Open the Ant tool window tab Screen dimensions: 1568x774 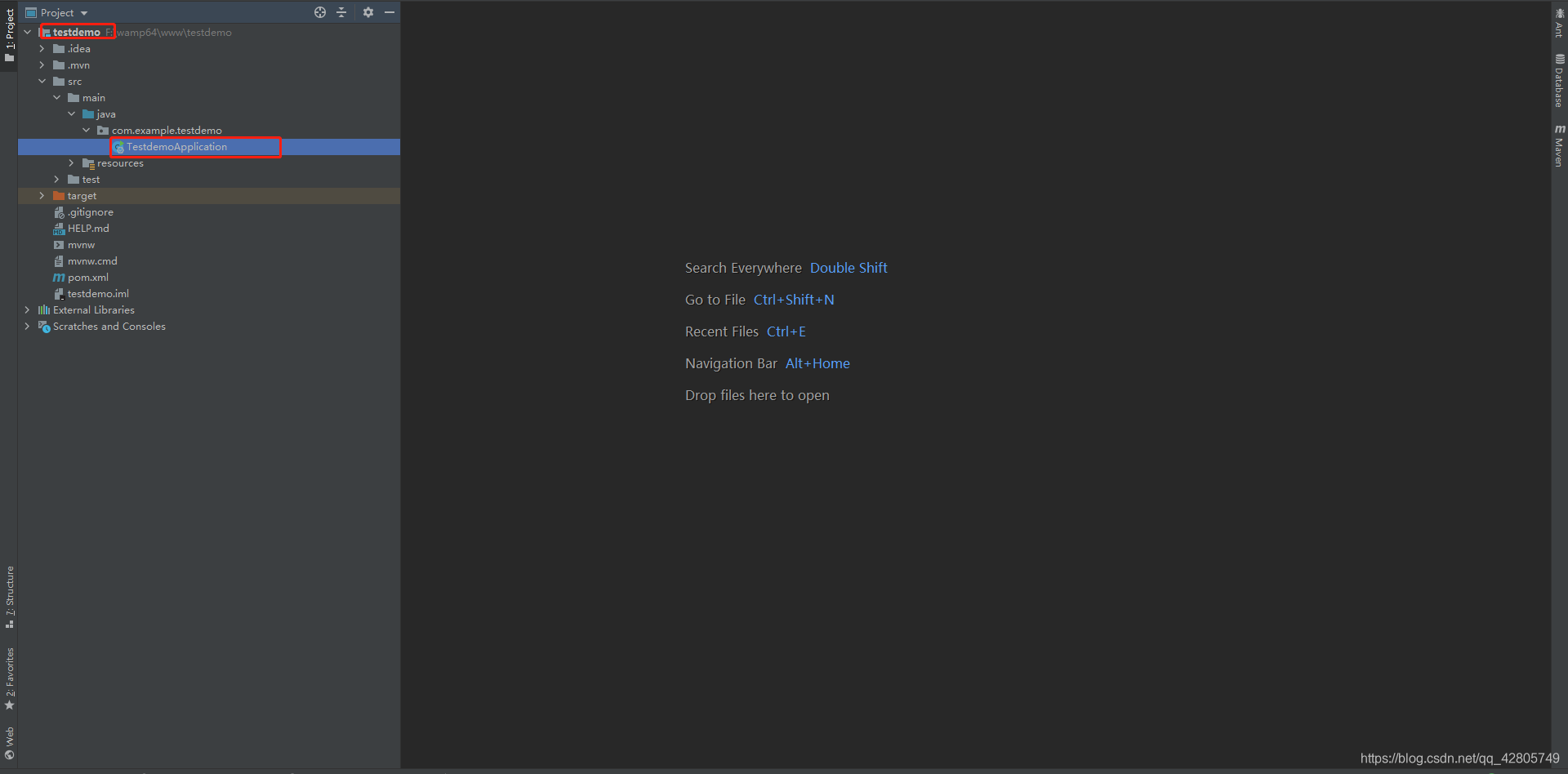tap(1559, 22)
